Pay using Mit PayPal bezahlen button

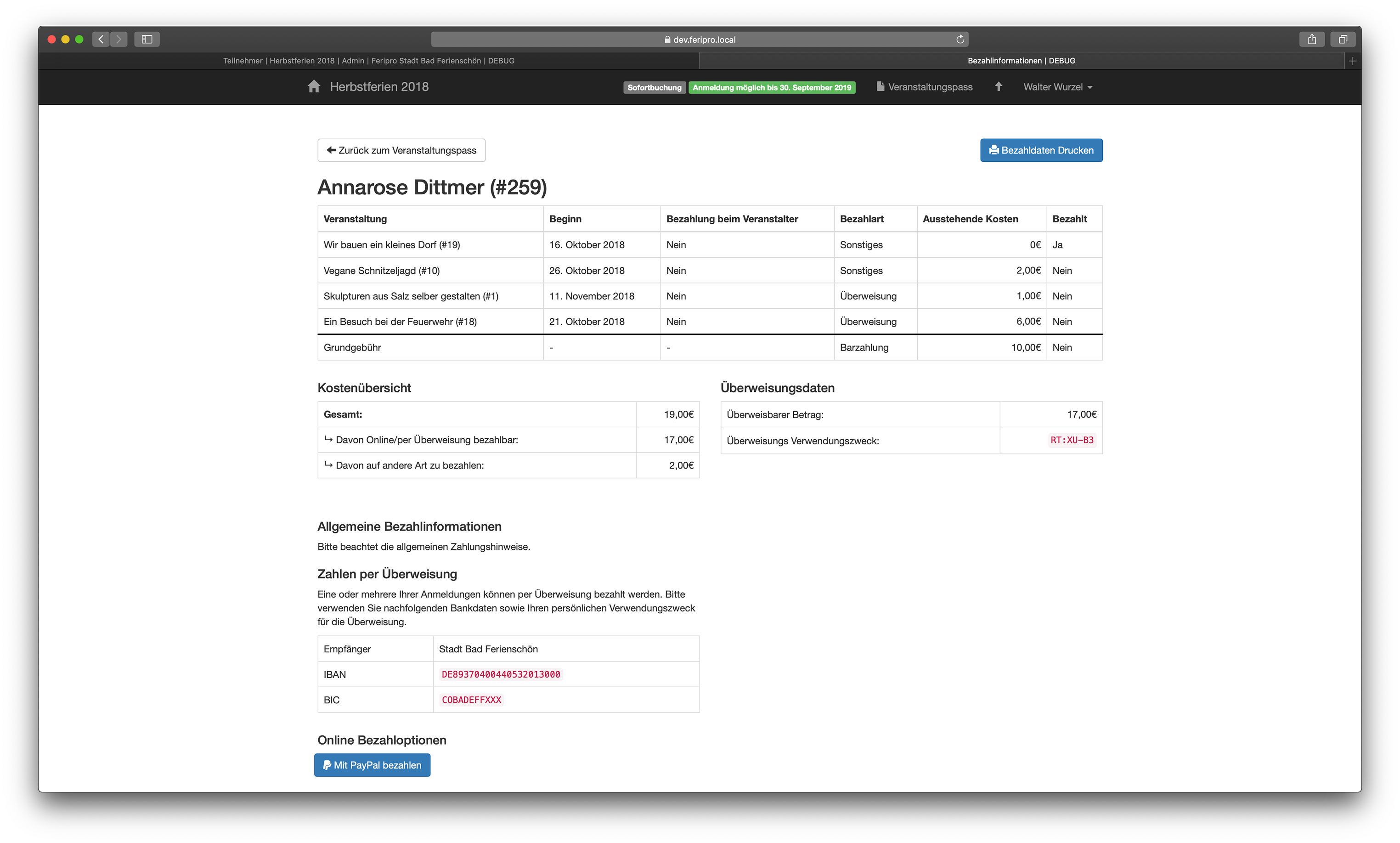coord(372,764)
